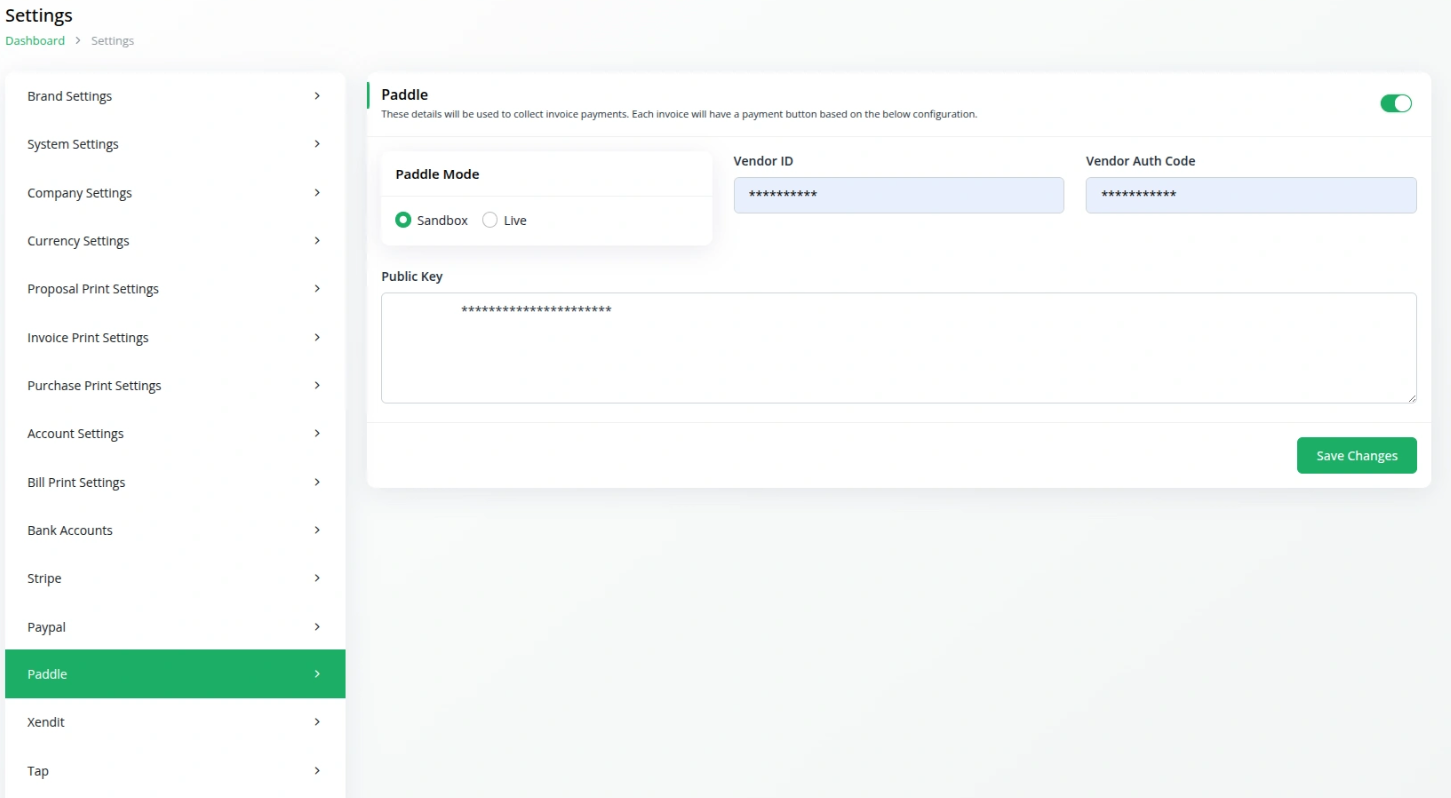The height and width of the screenshot is (798, 1451).
Task: Click chevron arrow beside Tap
Action: point(317,770)
